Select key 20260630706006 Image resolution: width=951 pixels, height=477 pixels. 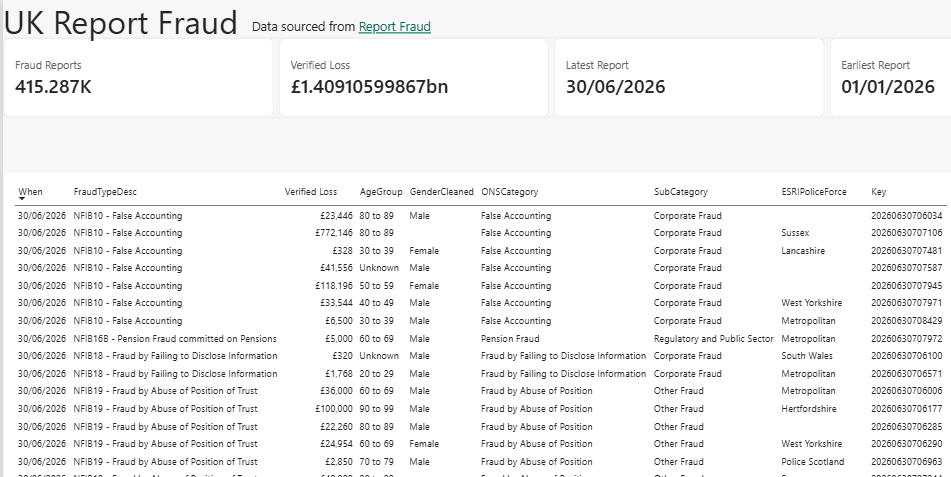point(907,391)
